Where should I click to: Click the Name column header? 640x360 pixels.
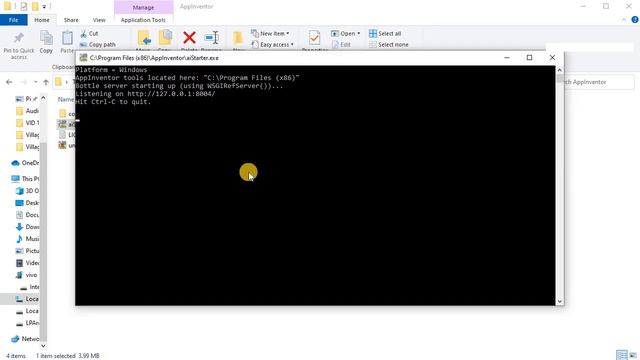(66, 99)
